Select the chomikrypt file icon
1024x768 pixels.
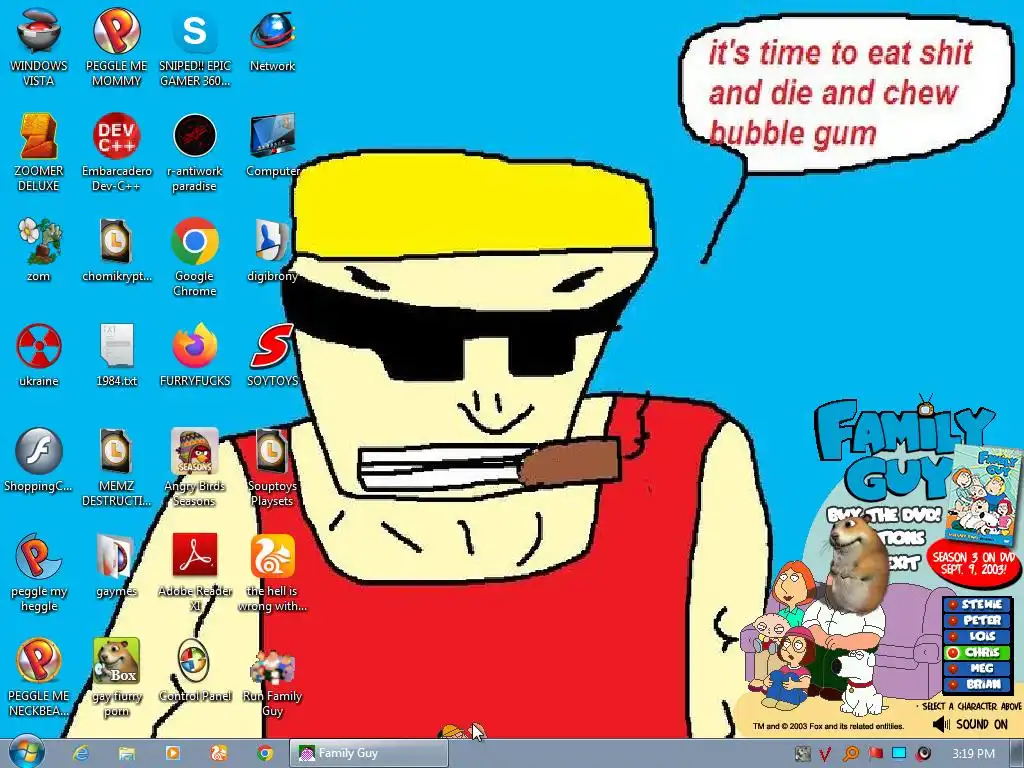click(116, 250)
